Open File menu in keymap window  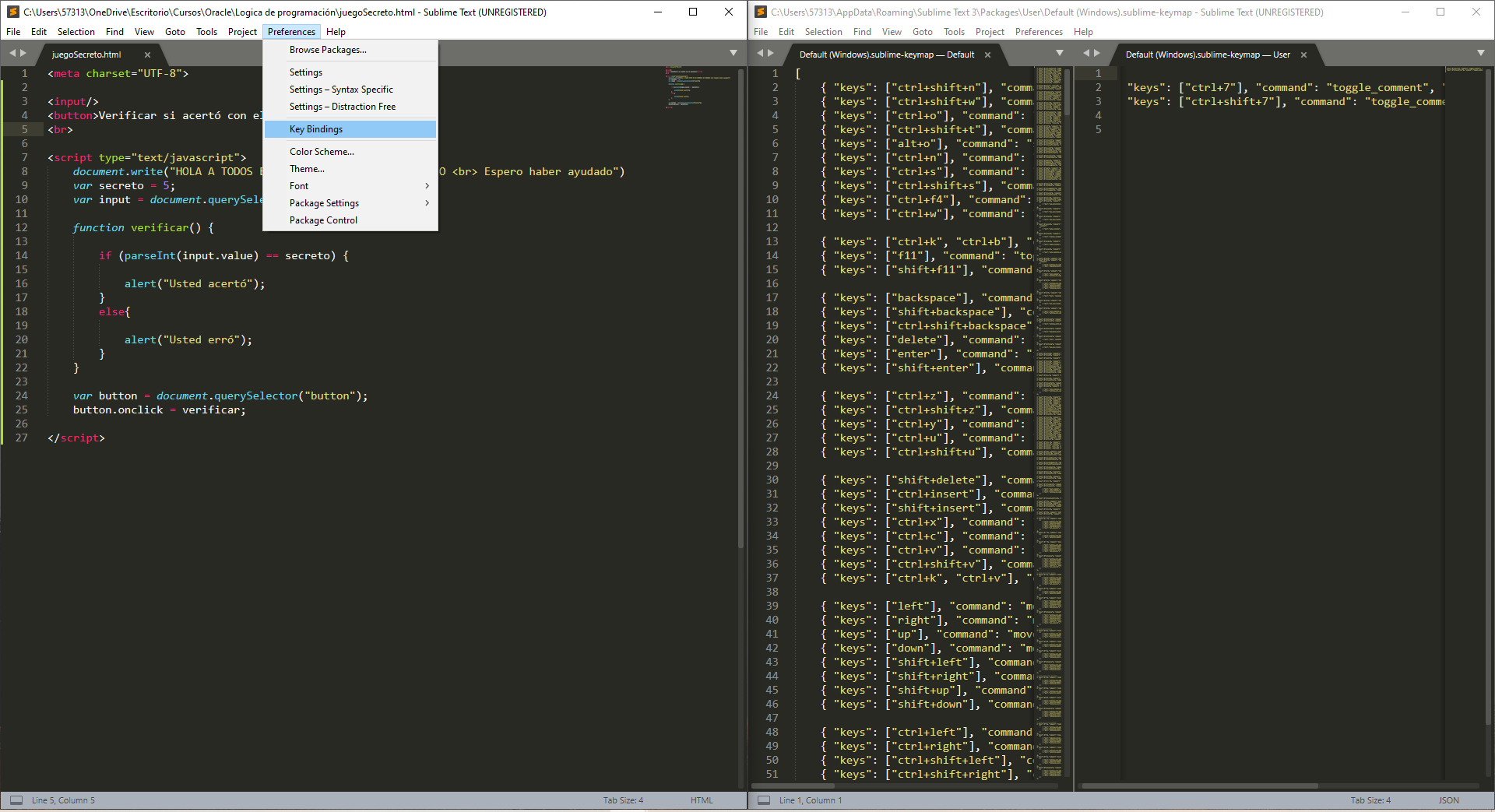tap(761, 32)
